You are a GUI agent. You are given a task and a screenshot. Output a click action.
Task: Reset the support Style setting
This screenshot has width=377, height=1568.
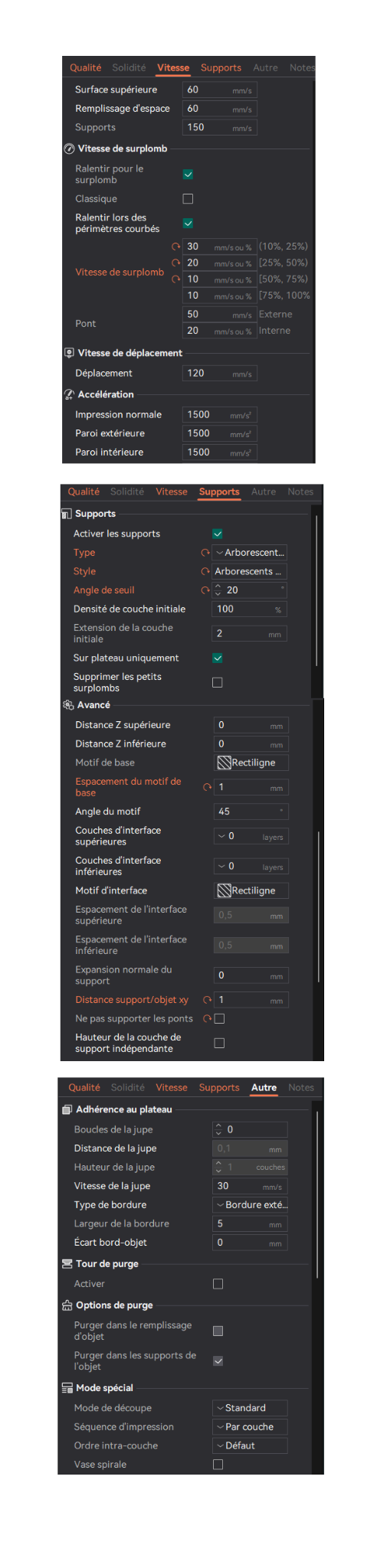point(205,571)
